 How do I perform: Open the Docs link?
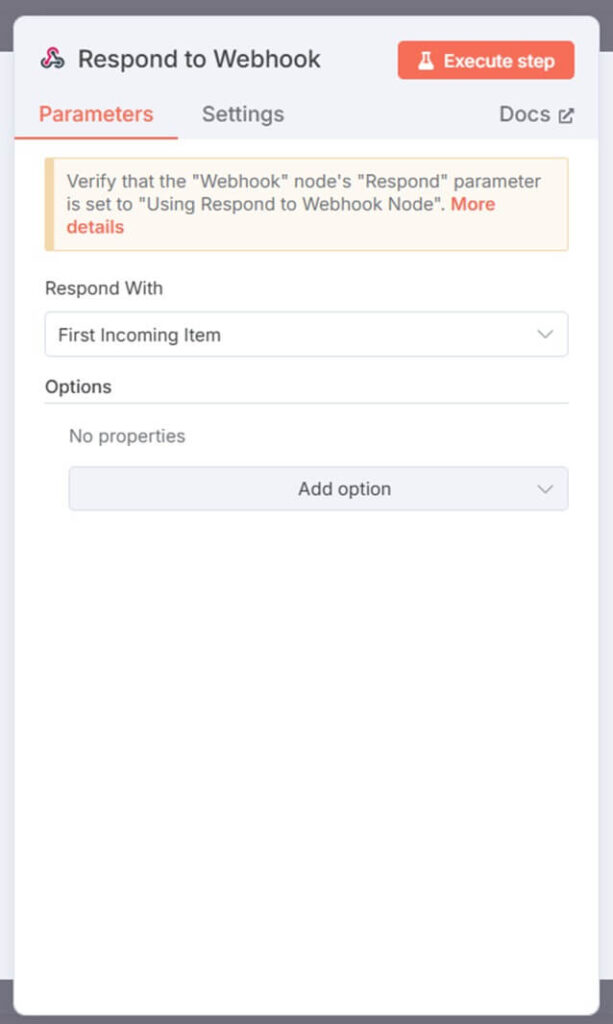525,114
